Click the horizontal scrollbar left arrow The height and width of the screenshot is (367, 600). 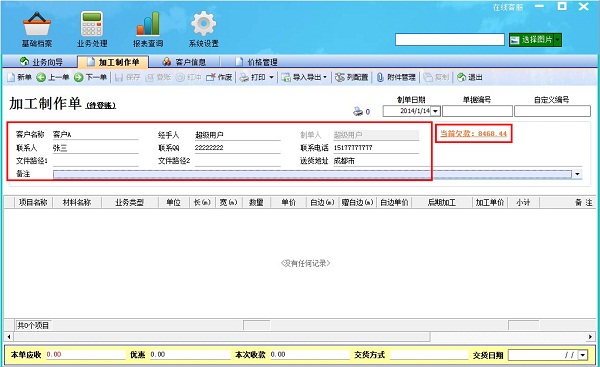(9, 337)
